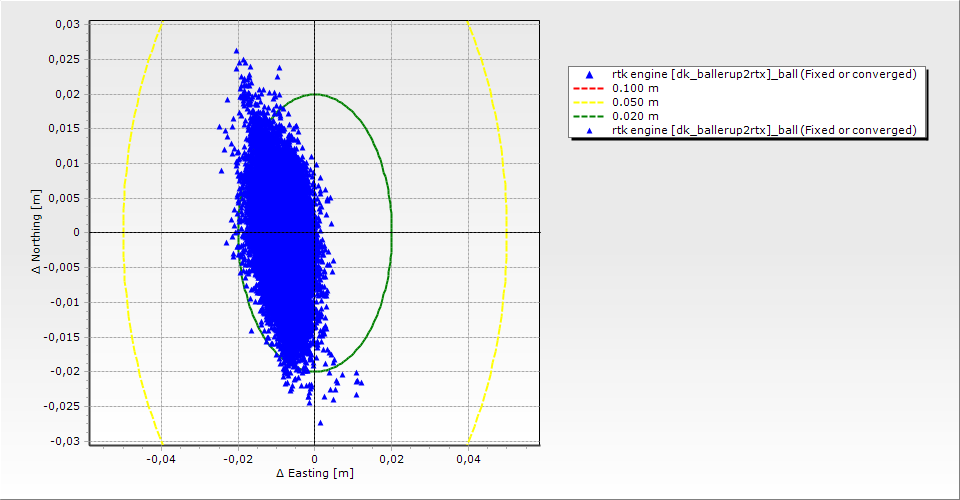Select the '0.020 m' legend label
This screenshot has height=500, width=960.
(x=636, y=116)
